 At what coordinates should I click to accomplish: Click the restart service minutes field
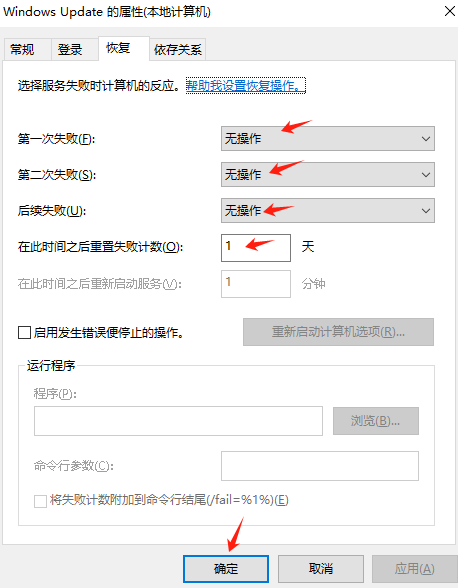tap(256, 284)
